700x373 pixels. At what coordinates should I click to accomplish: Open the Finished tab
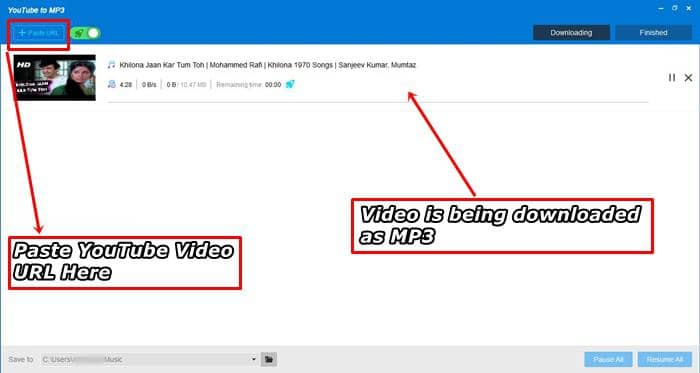653,33
